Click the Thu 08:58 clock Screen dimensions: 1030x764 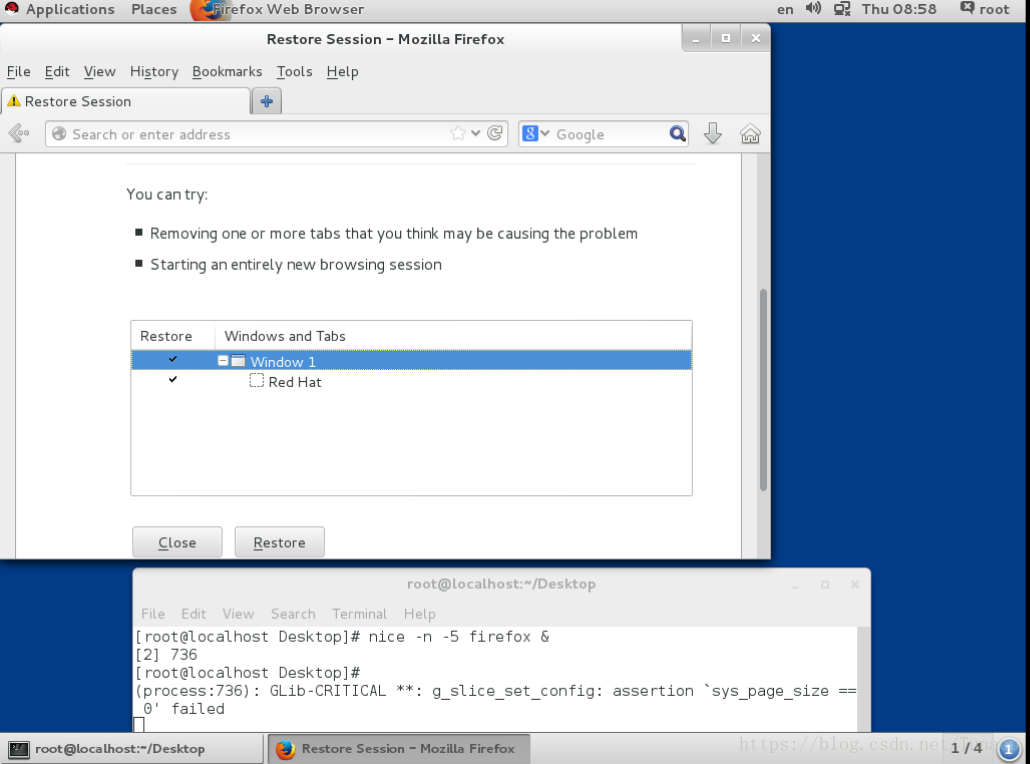(x=899, y=9)
